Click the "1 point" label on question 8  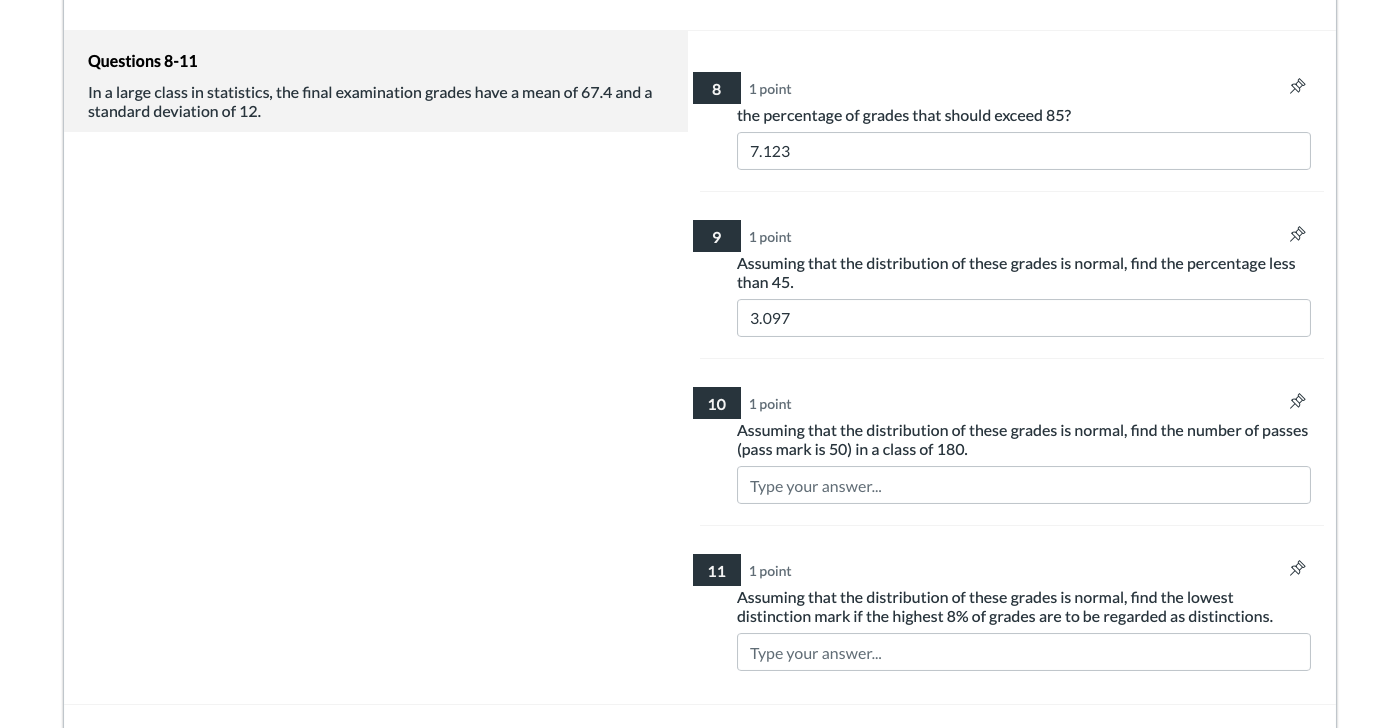[769, 88]
